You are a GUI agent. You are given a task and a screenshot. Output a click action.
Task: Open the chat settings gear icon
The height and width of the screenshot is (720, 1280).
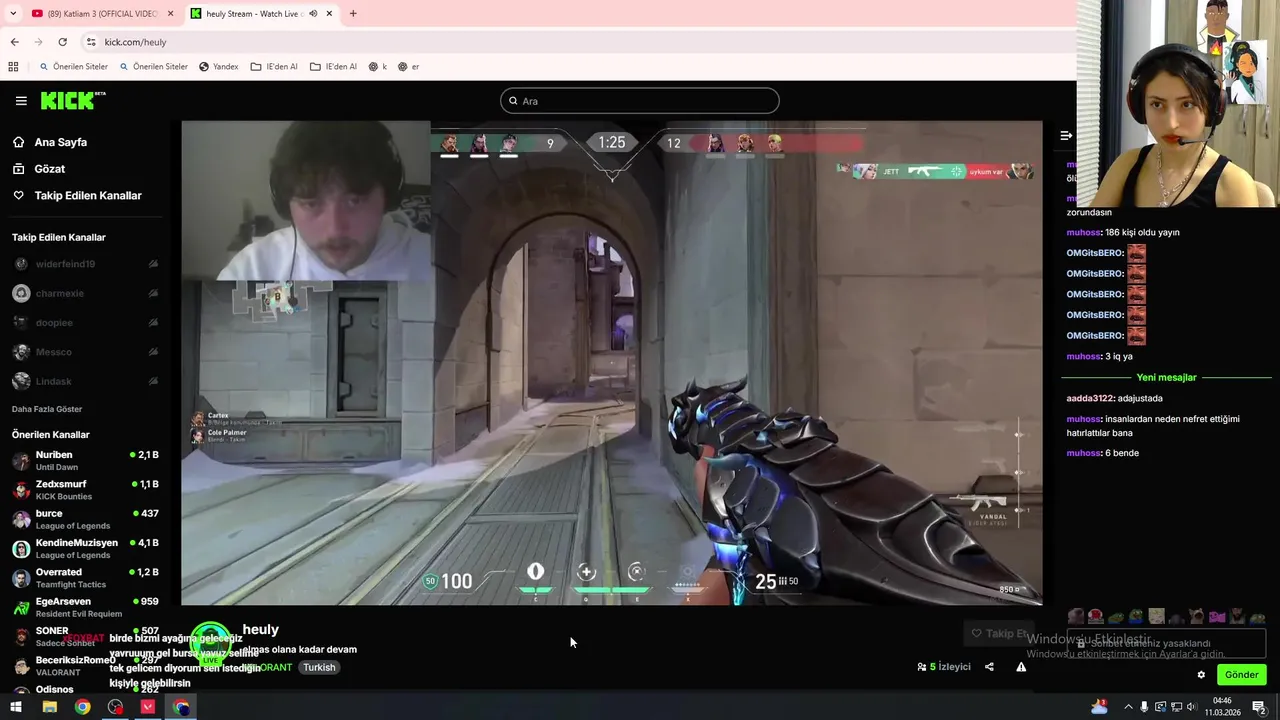[x=1201, y=675]
